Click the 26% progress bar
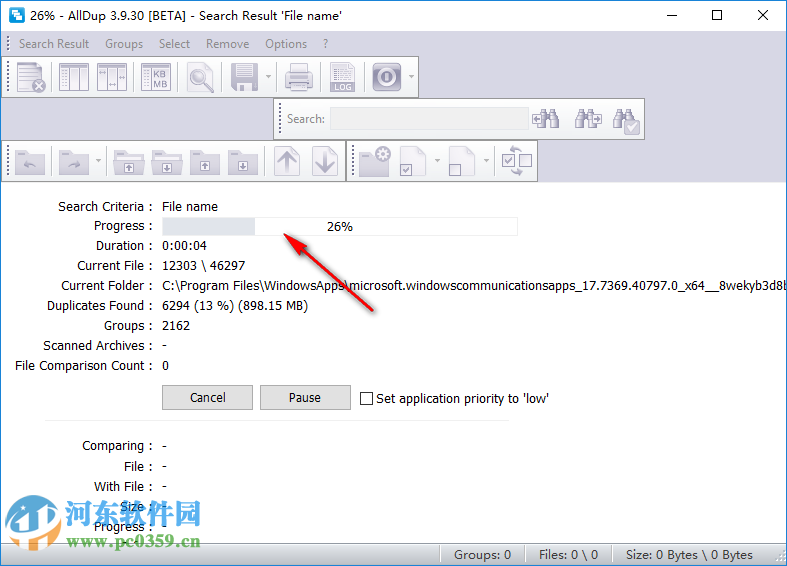The width and height of the screenshot is (787, 566). [340, 227]
